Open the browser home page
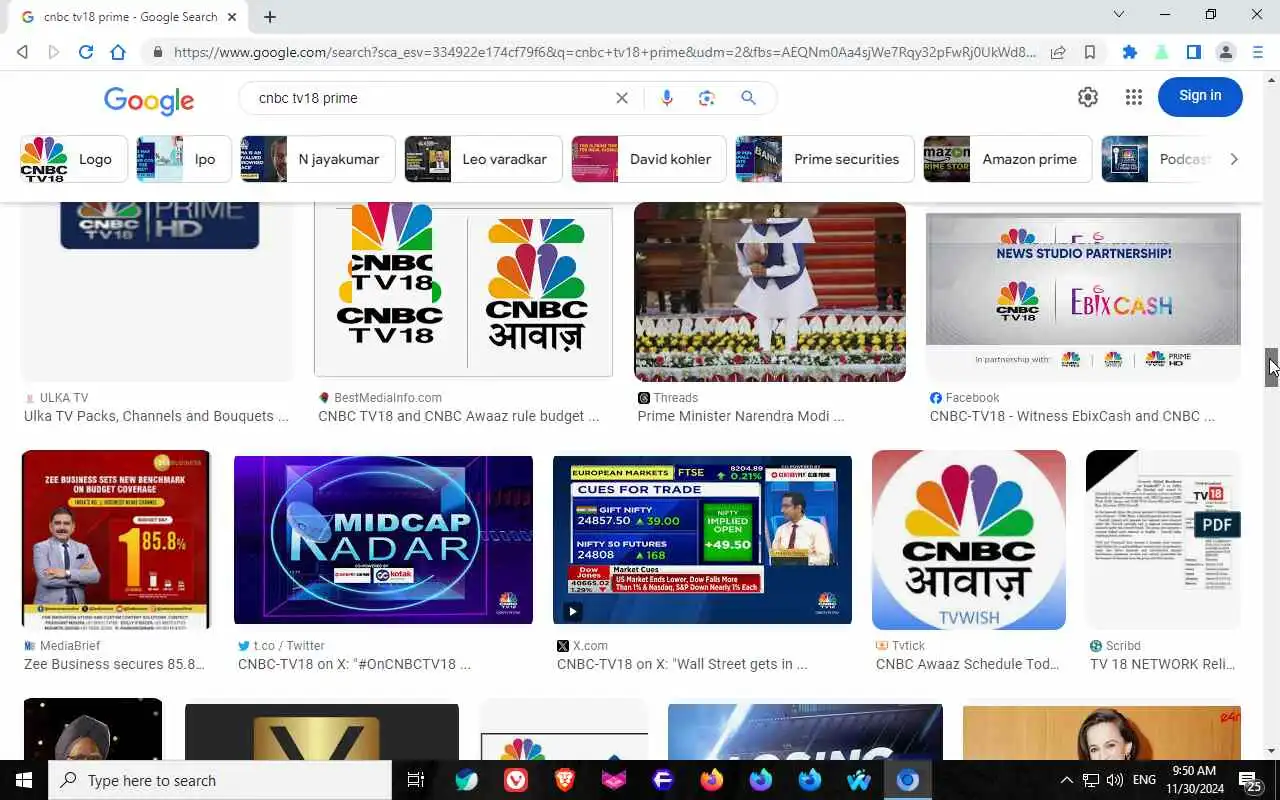Screen dimensions: 1280x800 118,52
